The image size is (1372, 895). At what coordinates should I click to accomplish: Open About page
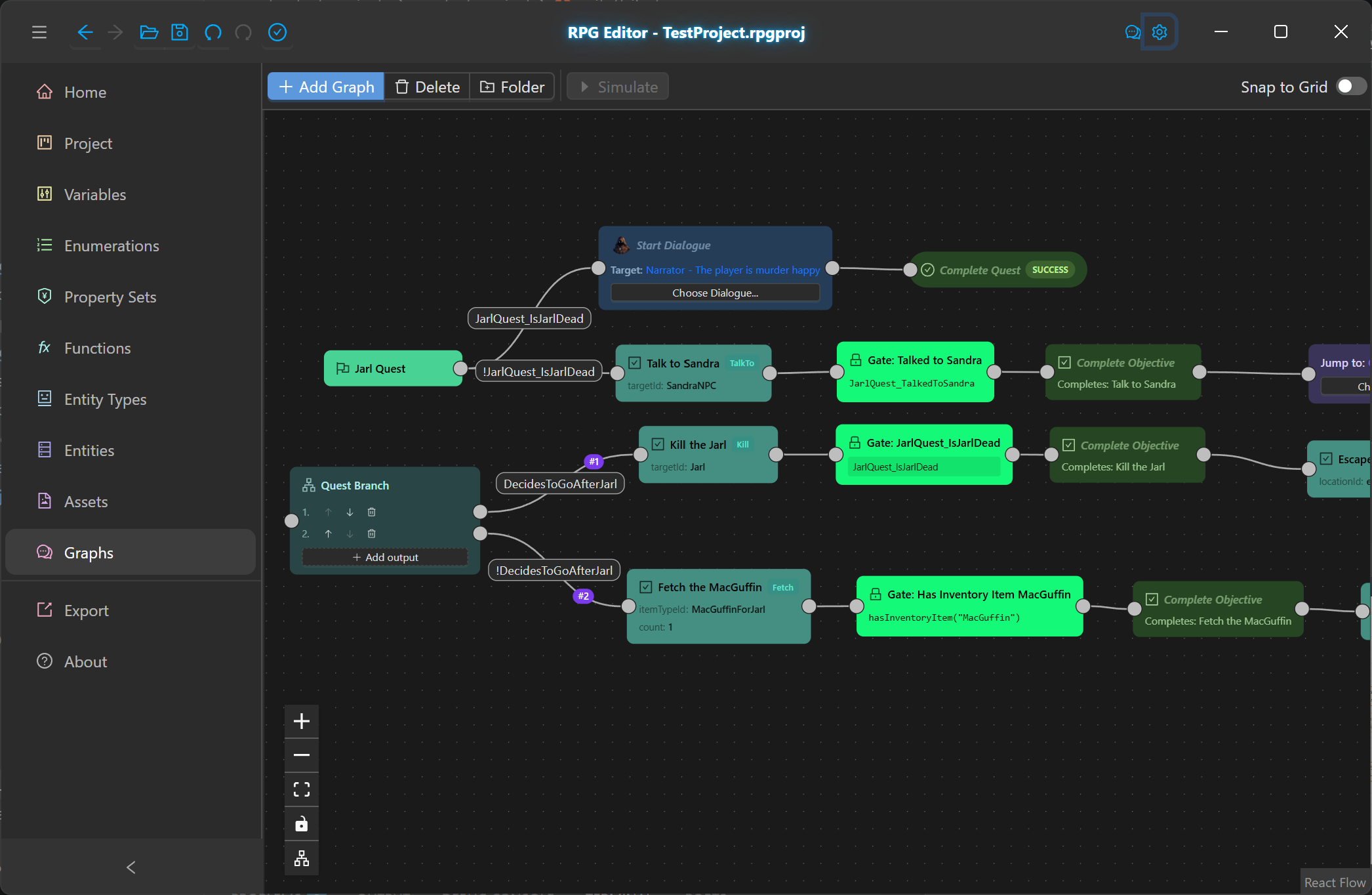130,661
